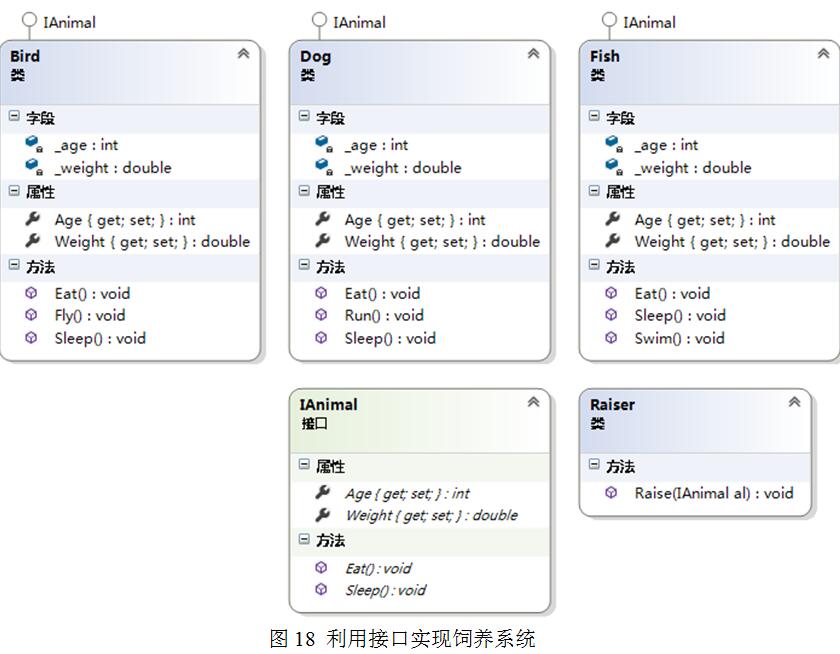
Task: Collapse the 属性 section in Dog class
Action: coord(304,190)
